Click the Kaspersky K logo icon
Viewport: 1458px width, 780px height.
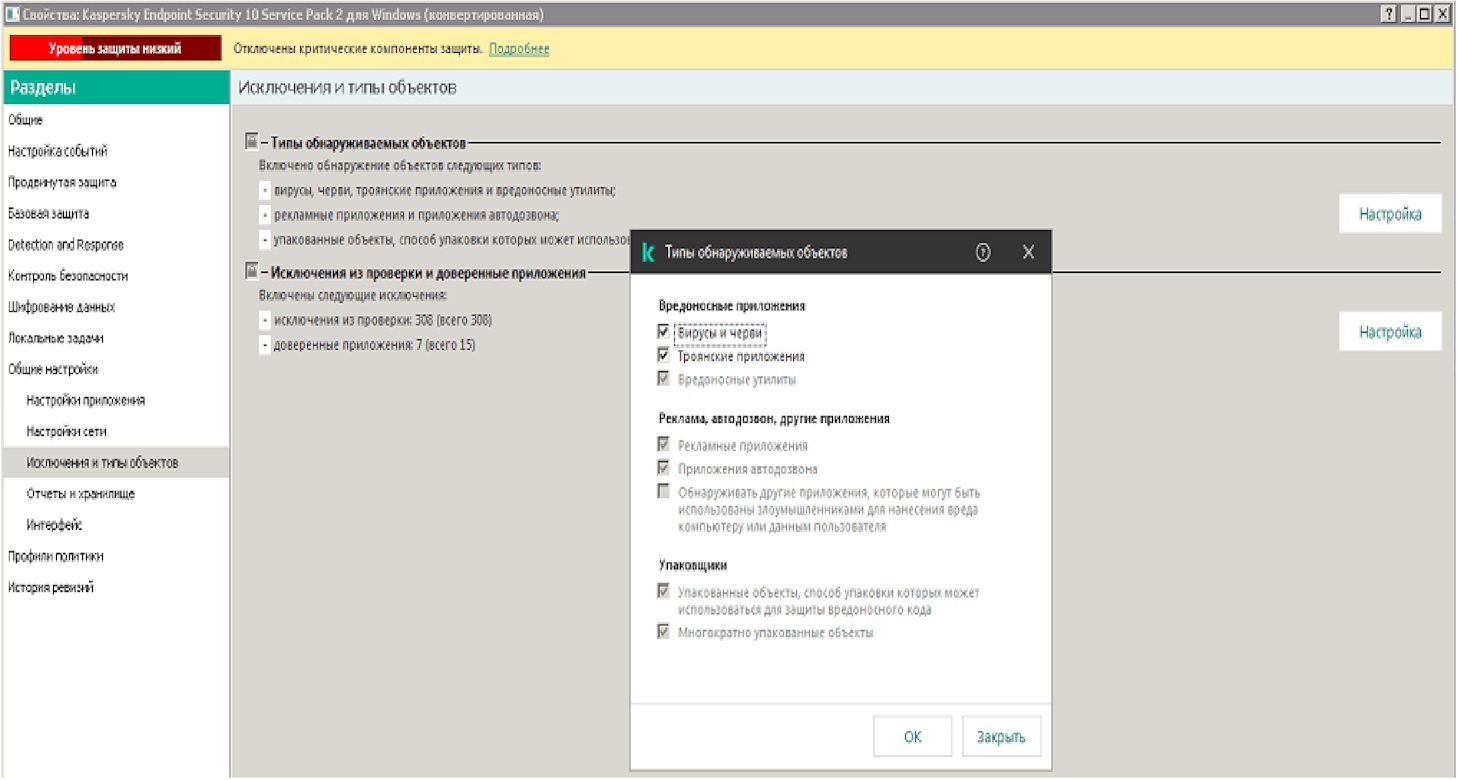[x=648, y=253]
